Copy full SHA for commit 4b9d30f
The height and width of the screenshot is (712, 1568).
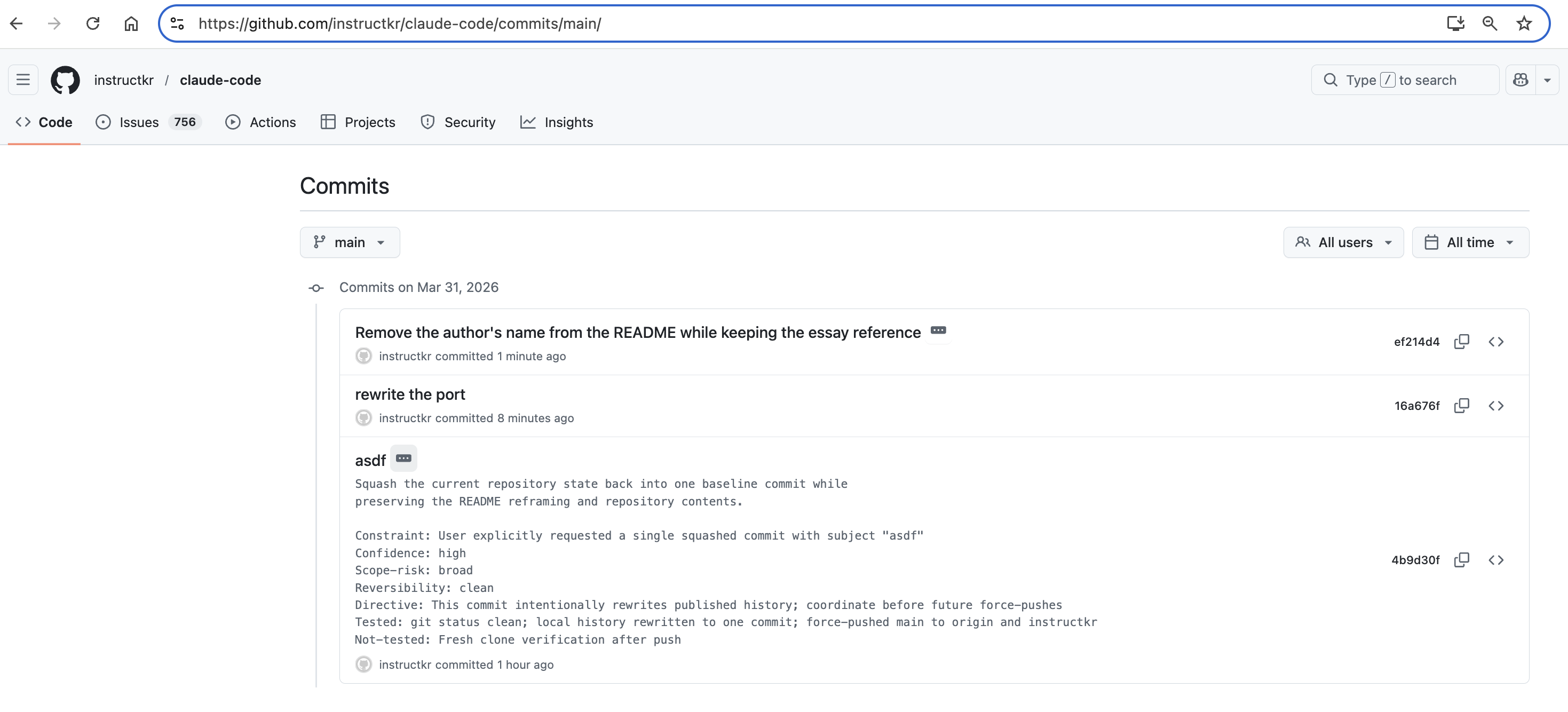[1461, 560]
